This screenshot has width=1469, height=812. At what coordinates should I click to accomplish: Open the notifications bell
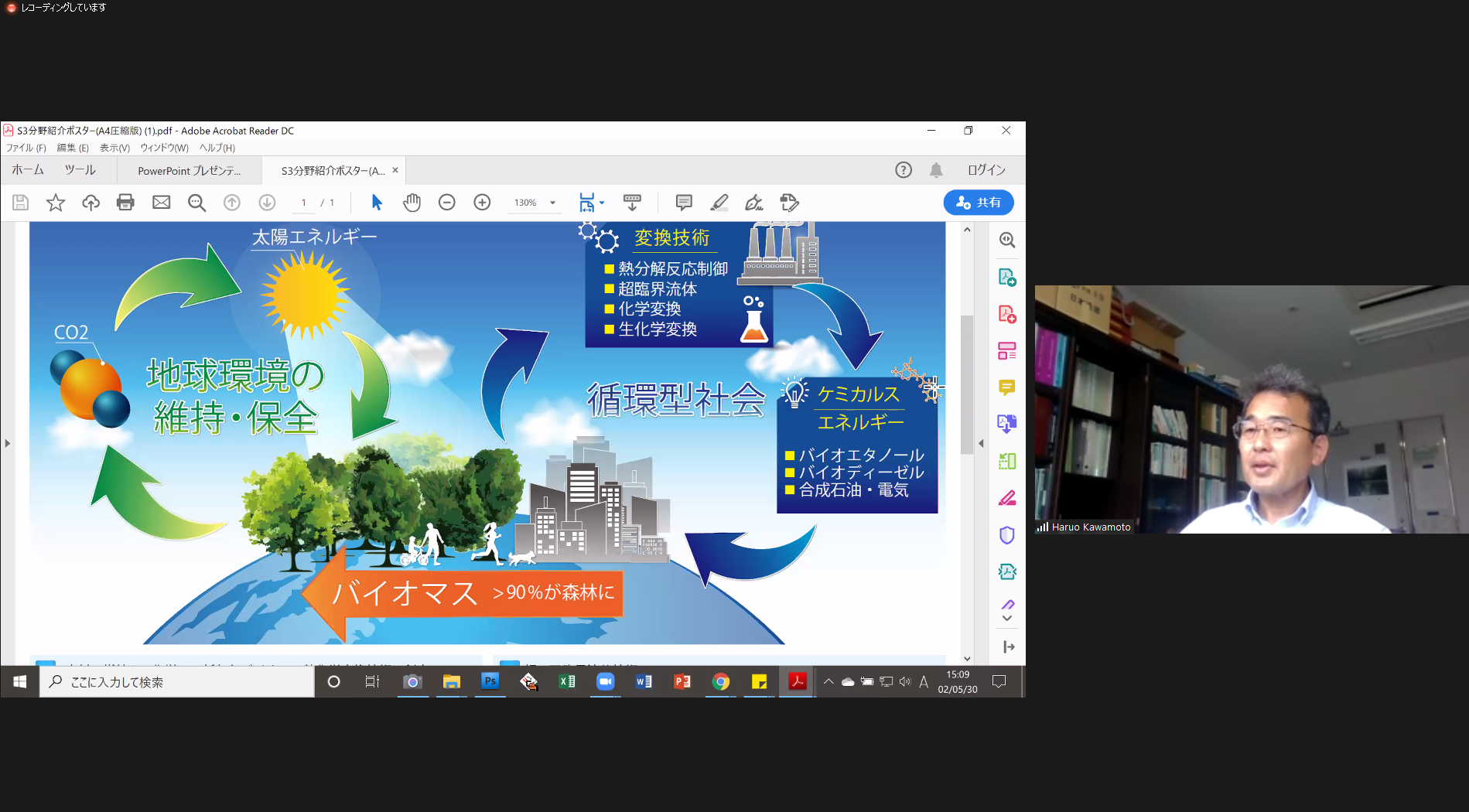tap(936, 170)
